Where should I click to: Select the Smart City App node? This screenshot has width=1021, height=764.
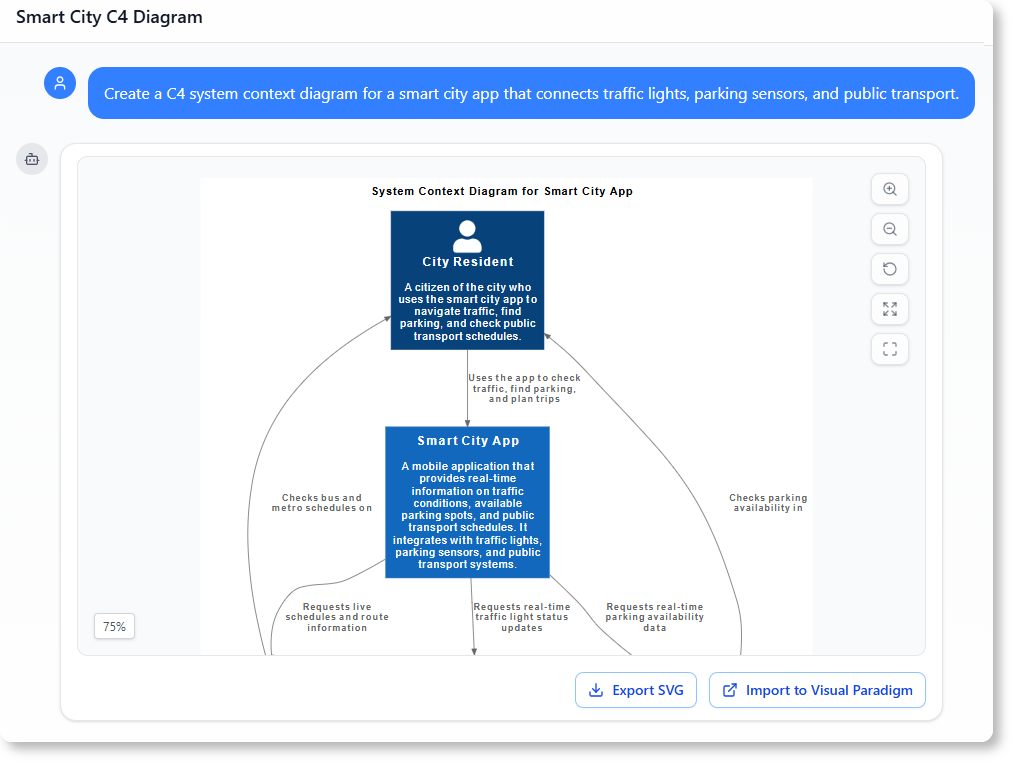click(467, 502)
